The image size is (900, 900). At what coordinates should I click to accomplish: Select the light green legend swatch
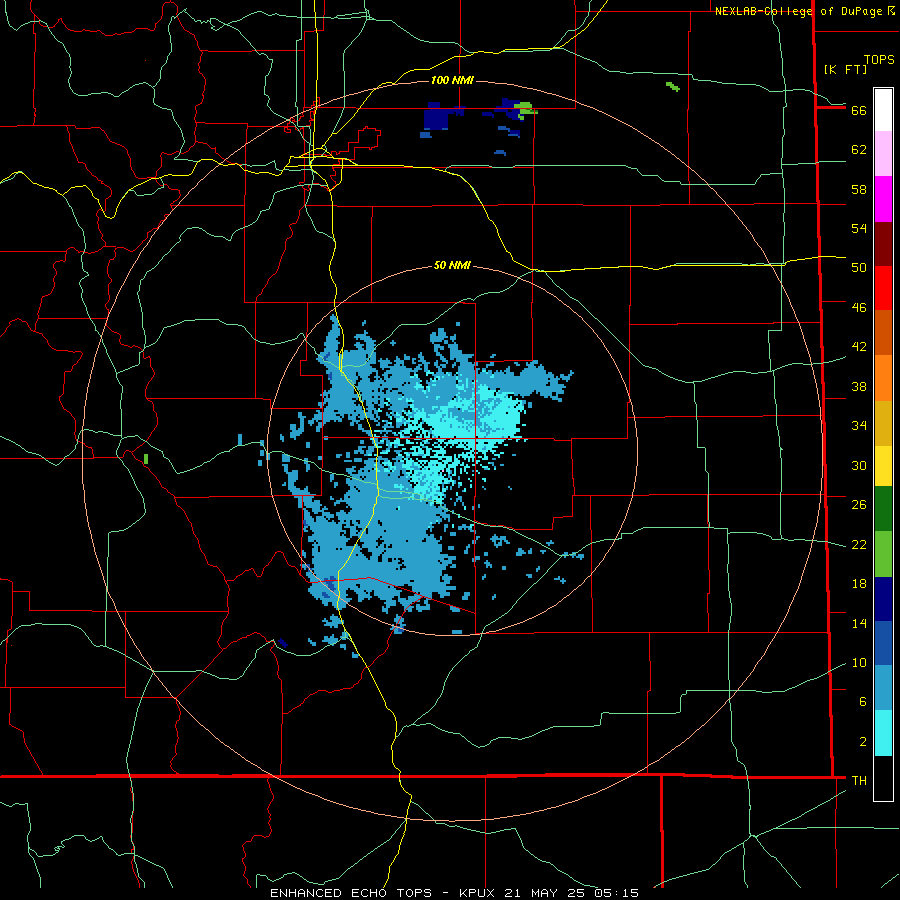pos(883,554)
